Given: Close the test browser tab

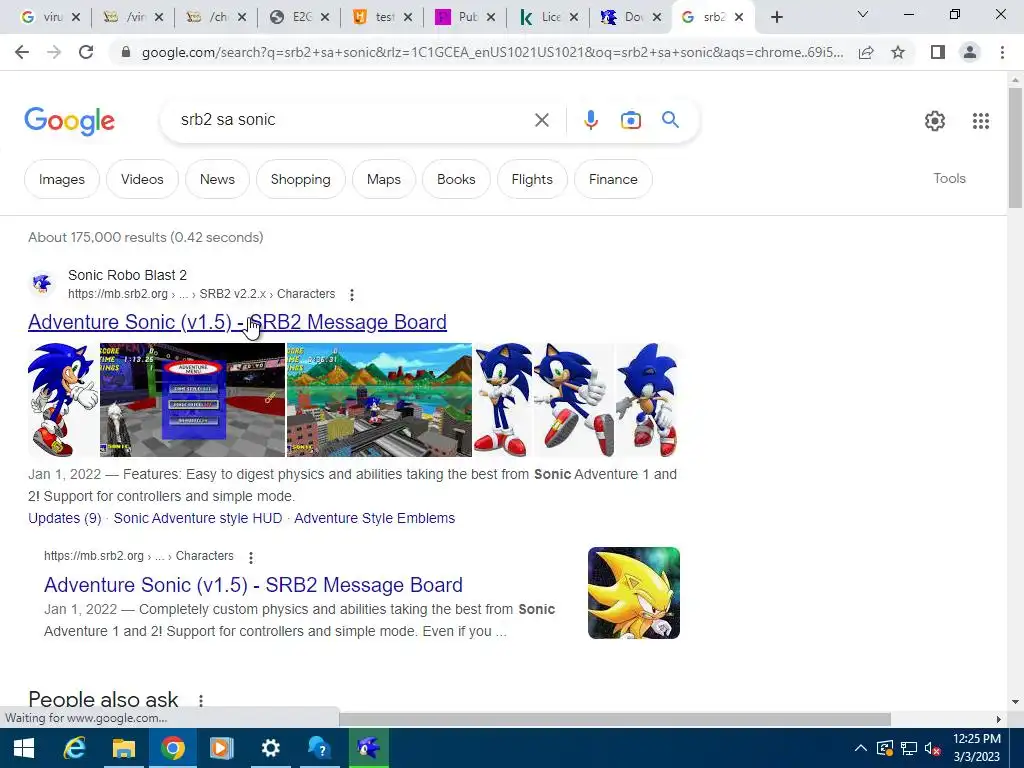Looking at the screenshot, I should [408, 18].
